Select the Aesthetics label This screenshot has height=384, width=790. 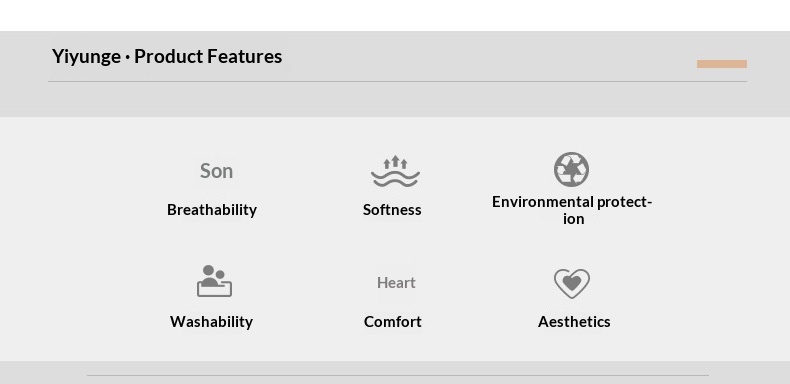point(574,322)
